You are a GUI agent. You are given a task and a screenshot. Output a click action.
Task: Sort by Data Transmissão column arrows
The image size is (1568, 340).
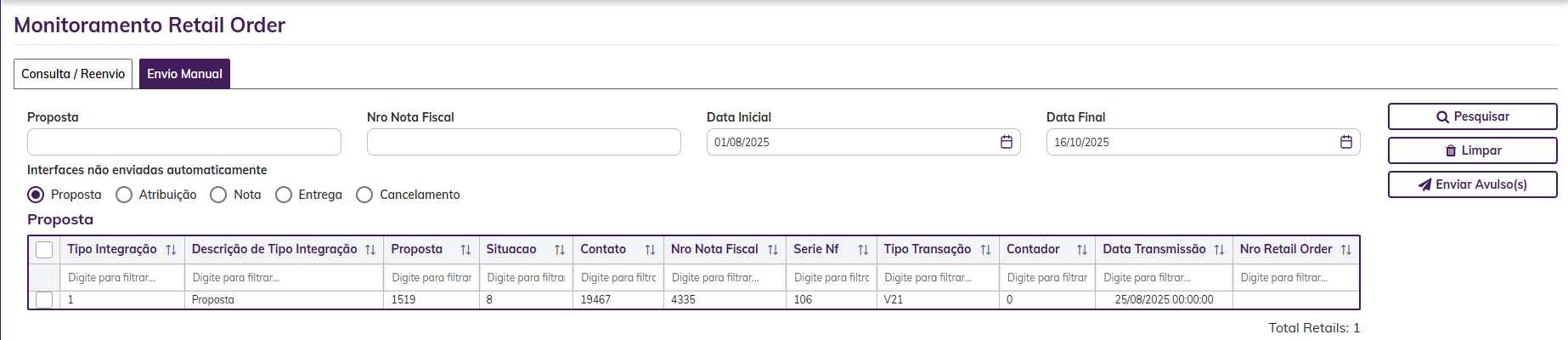click(x=1219, y=250)
